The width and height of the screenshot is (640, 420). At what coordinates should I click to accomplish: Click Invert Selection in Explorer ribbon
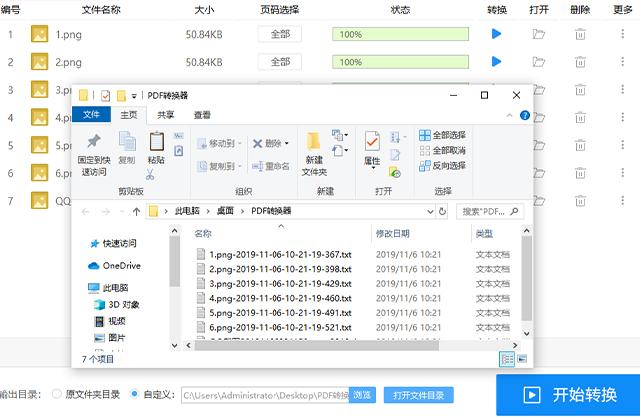[x=442, y=166]
